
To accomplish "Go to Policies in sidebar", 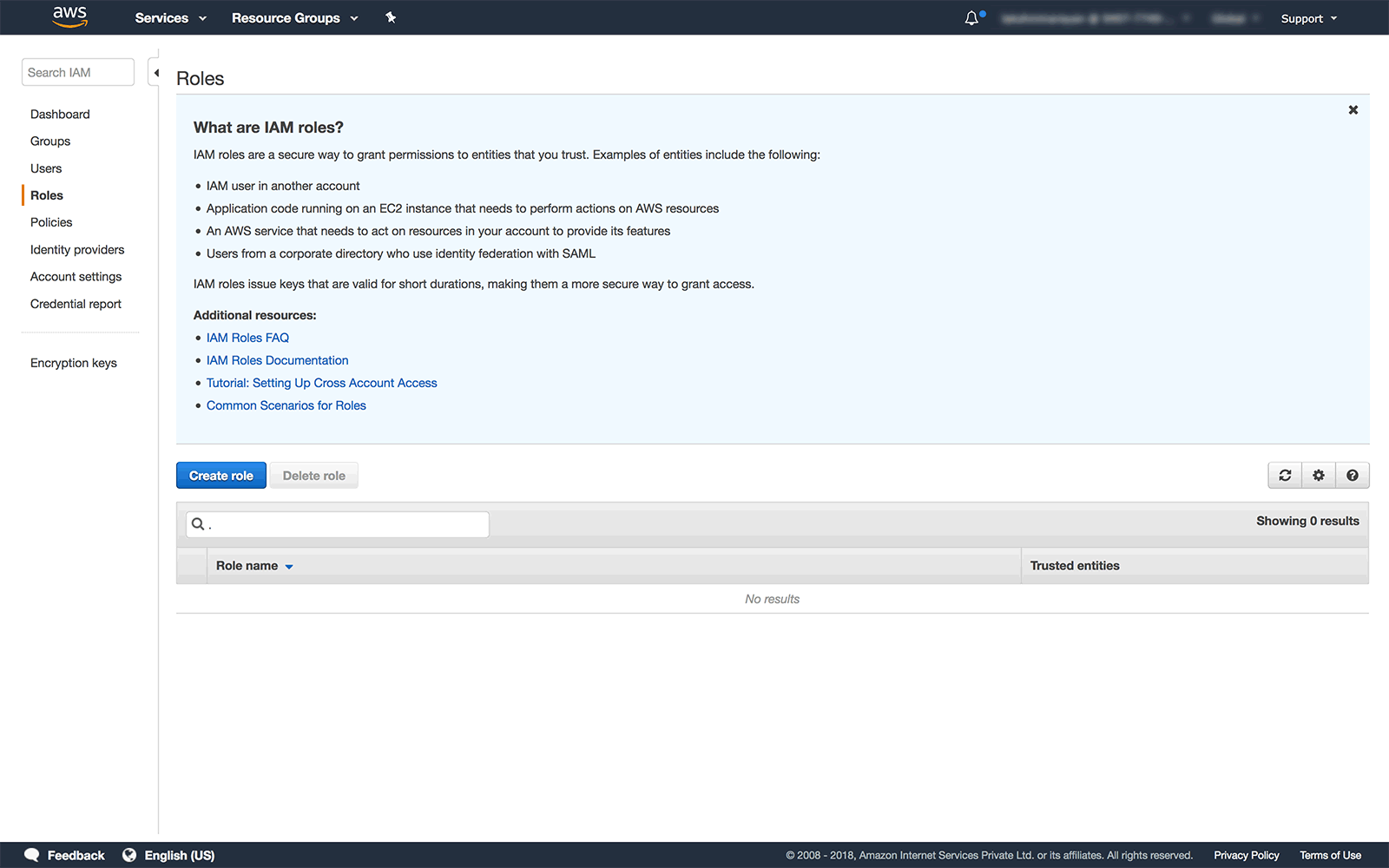I will [51, 222].
